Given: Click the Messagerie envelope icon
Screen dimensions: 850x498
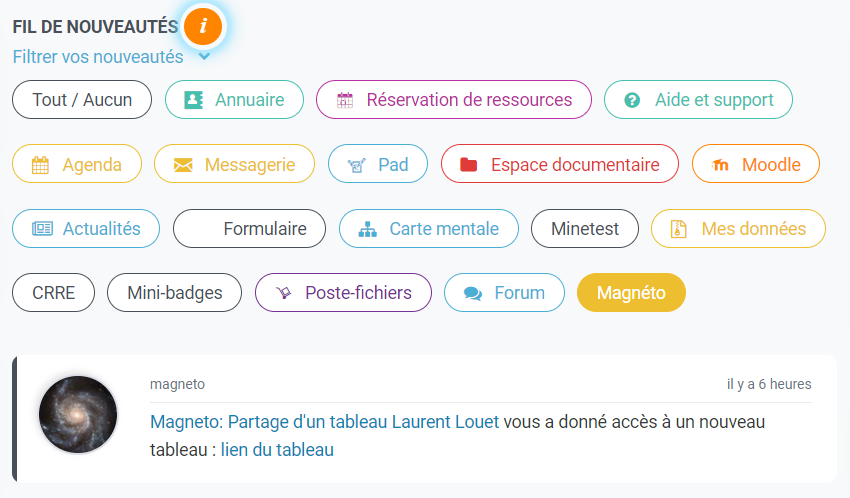Looking at the screenshot, I should tap(183, 165).
